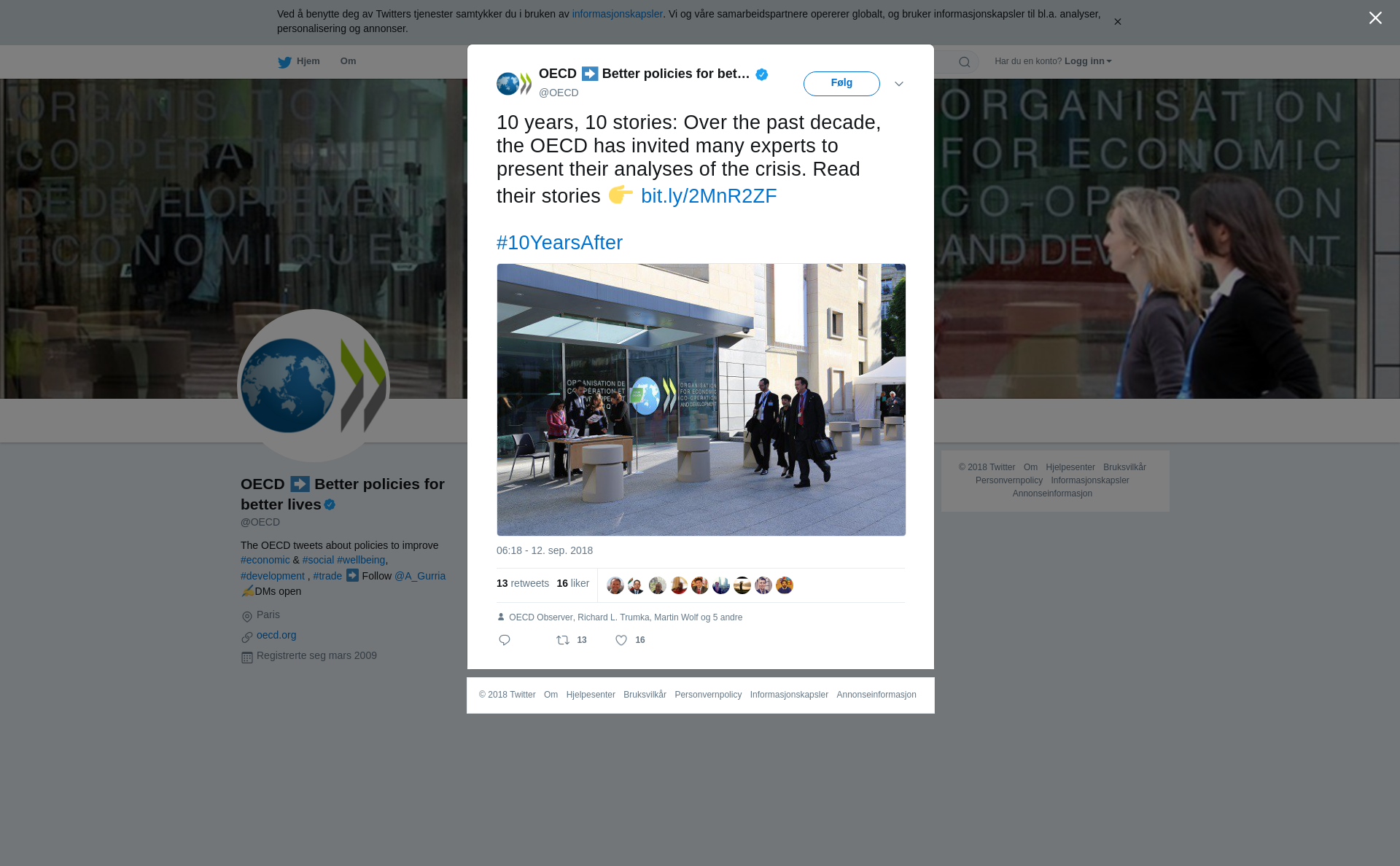Visit the oecd.org website link

coord(276,635)
